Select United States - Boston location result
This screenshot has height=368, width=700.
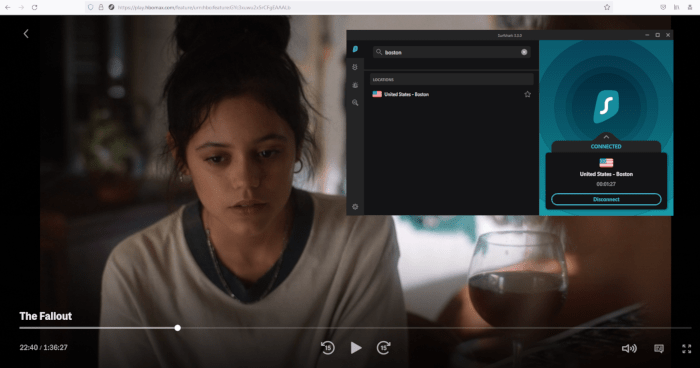point(452,94)
